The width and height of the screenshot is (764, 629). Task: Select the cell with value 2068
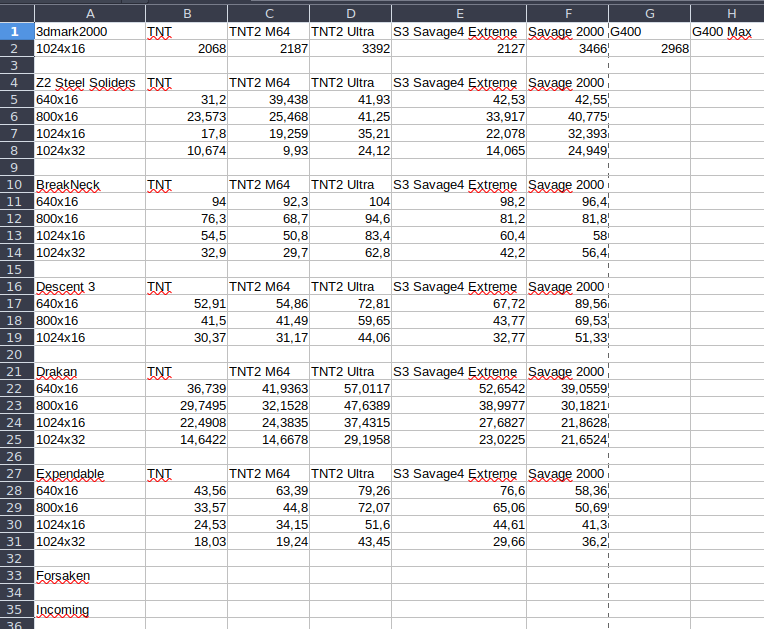(187, 49)
